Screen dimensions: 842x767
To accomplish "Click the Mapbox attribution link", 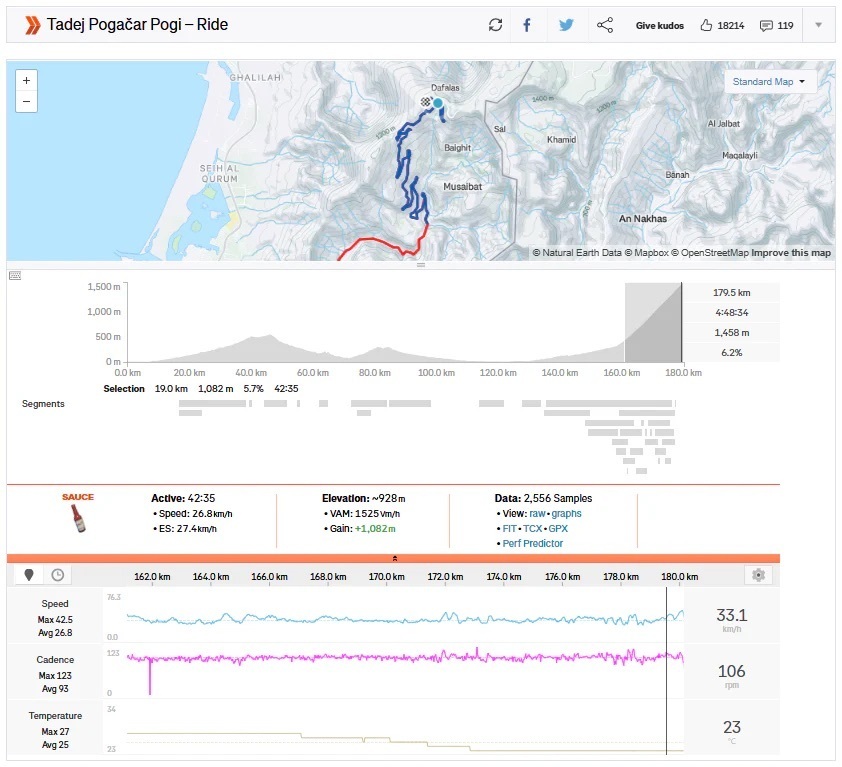I will click(647, 252).
